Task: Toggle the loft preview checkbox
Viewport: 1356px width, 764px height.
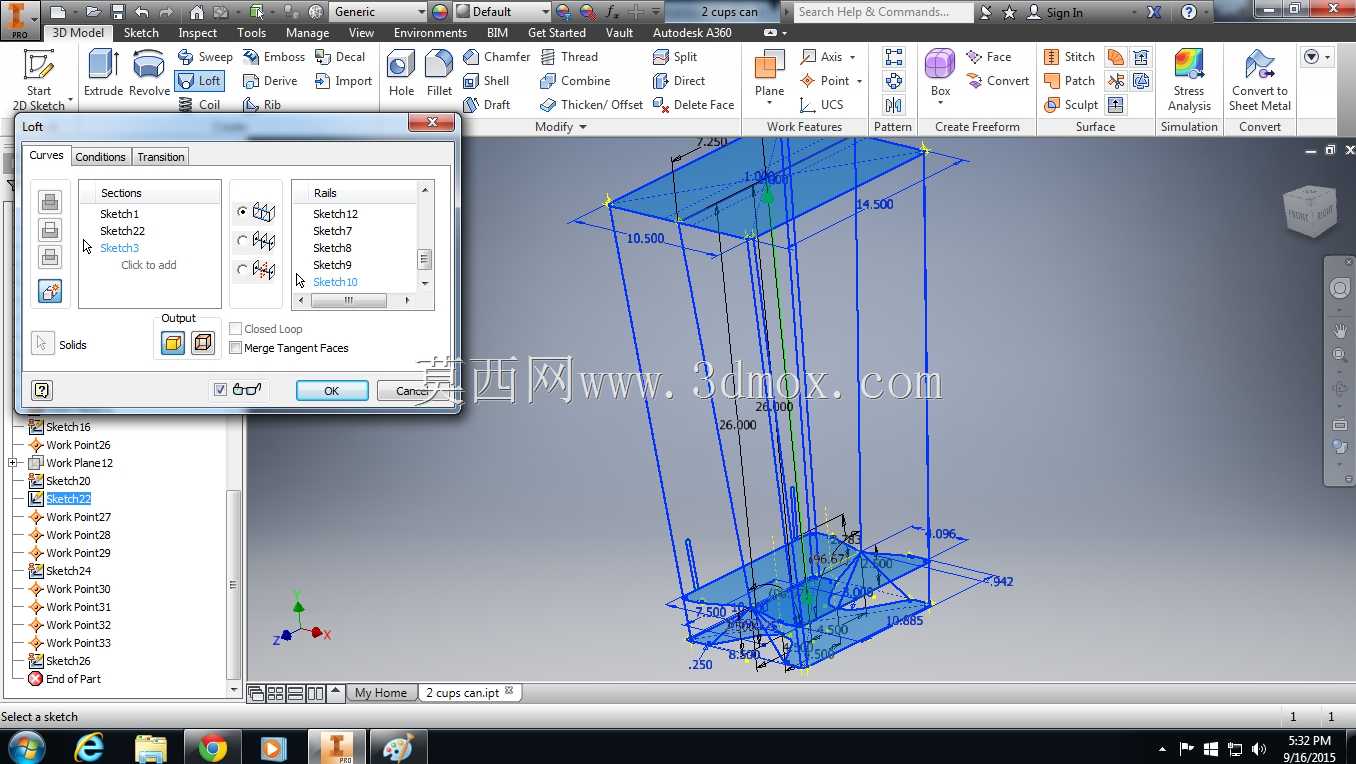Action: point(220,390)
